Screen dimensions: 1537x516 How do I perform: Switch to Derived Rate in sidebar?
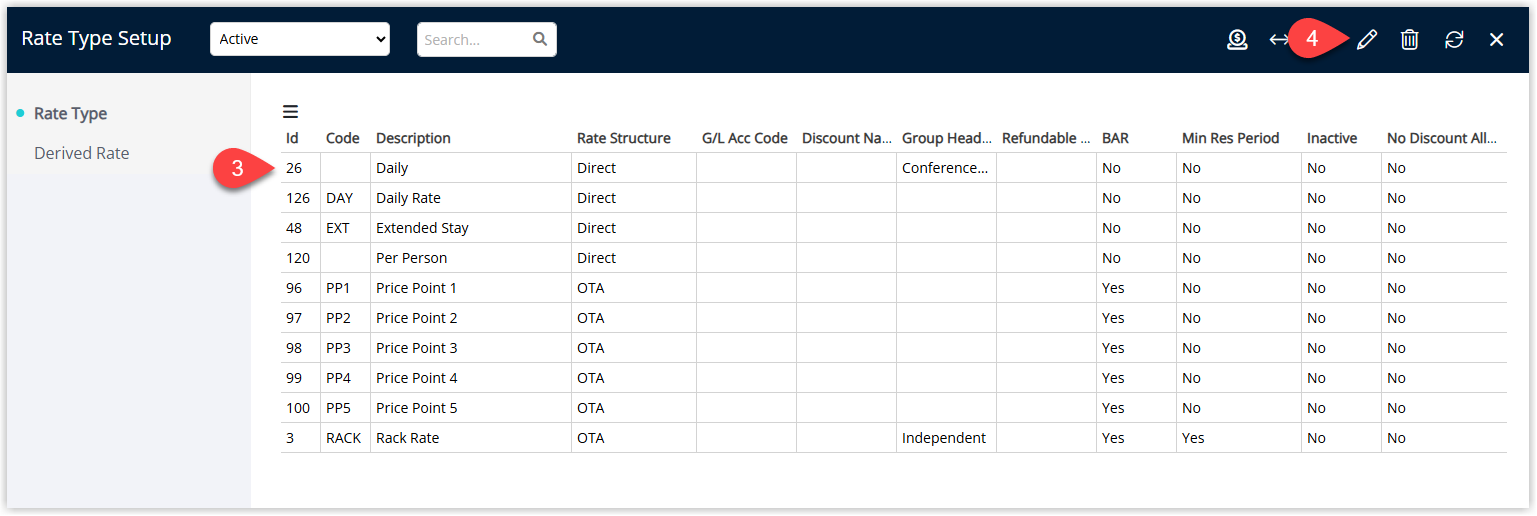point(82,153)
